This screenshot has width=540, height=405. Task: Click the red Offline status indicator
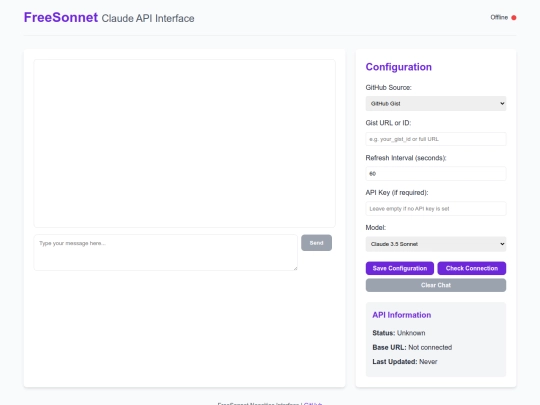[513, 18]
